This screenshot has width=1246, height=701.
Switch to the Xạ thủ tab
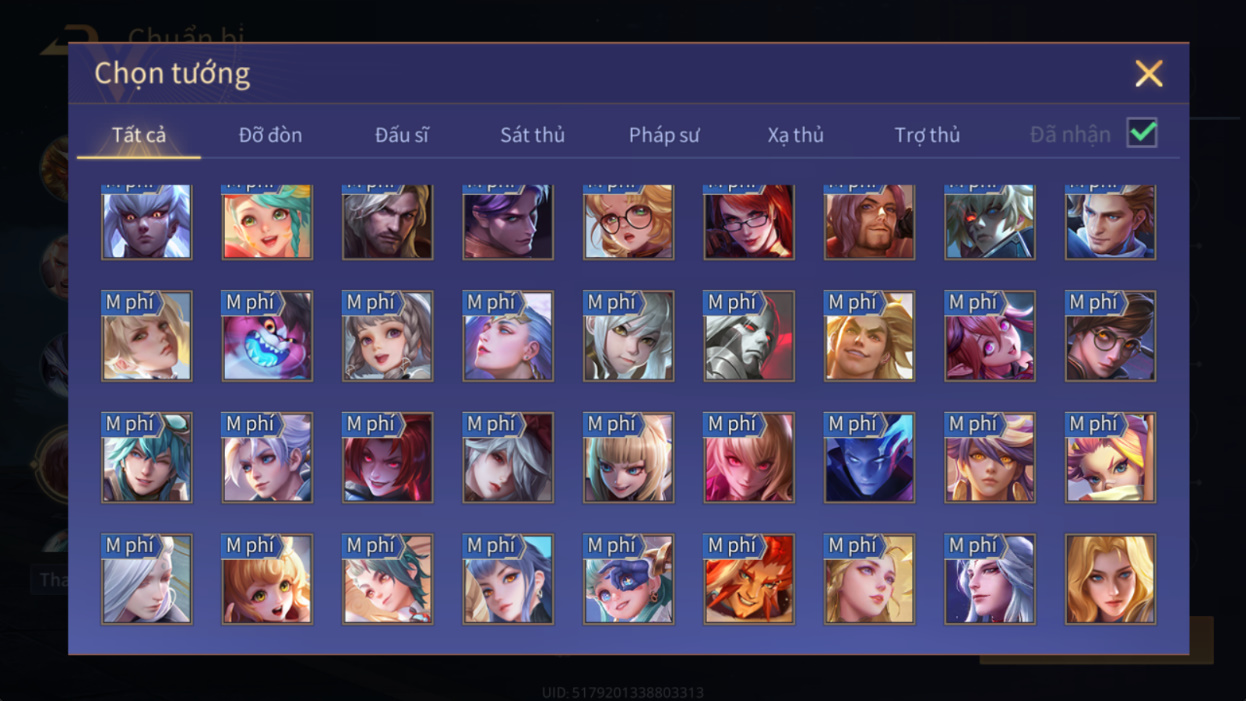[796, 135]
